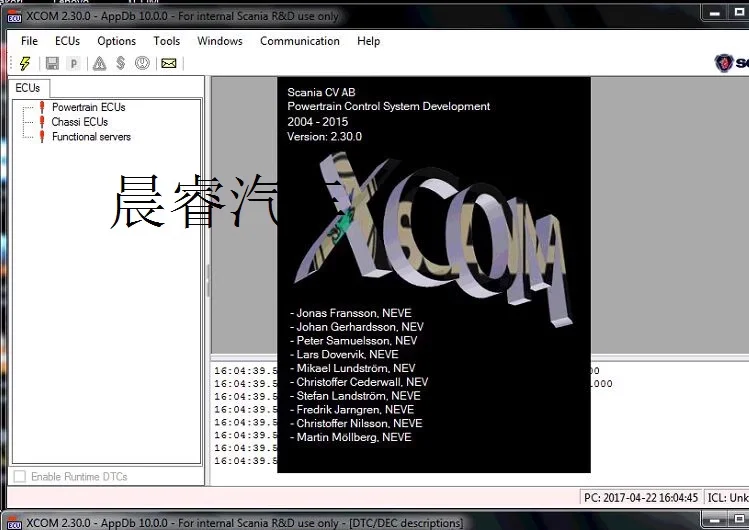The width and height of the screenshot is (749, 530).
Task: Click the envelope message toolbar icon
Action: 169,63
